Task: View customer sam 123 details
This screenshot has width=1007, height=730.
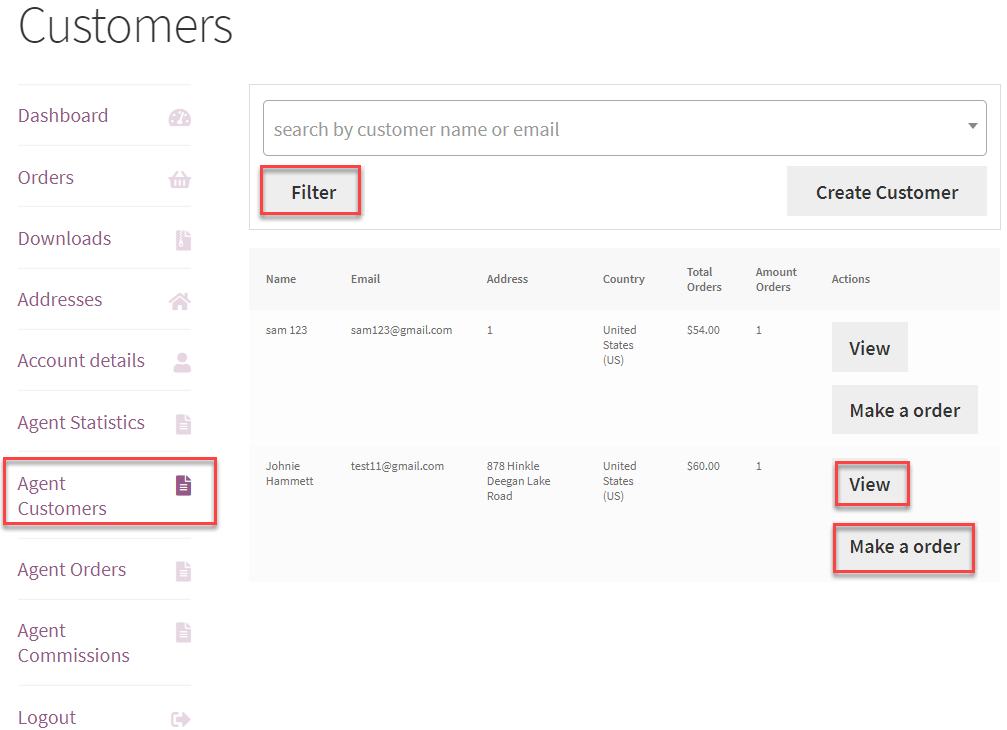Action: tap(869, 348)
